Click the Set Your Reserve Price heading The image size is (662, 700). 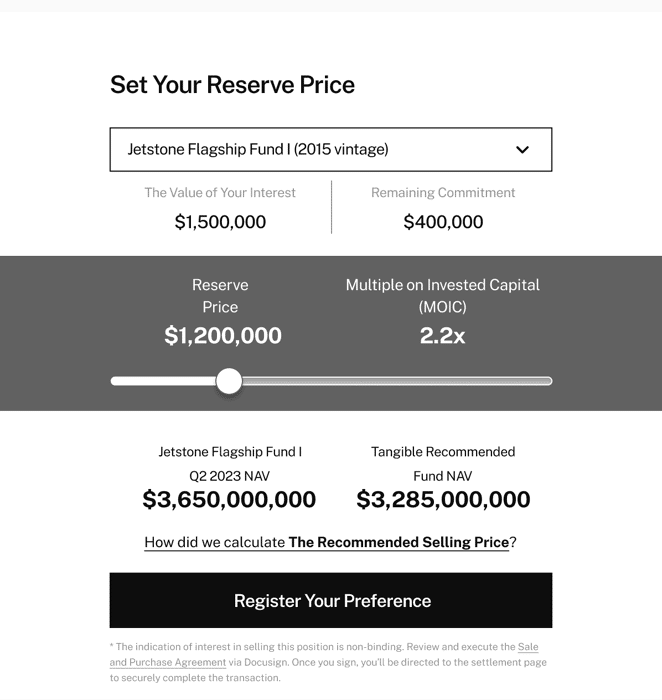tap(232, 85)
